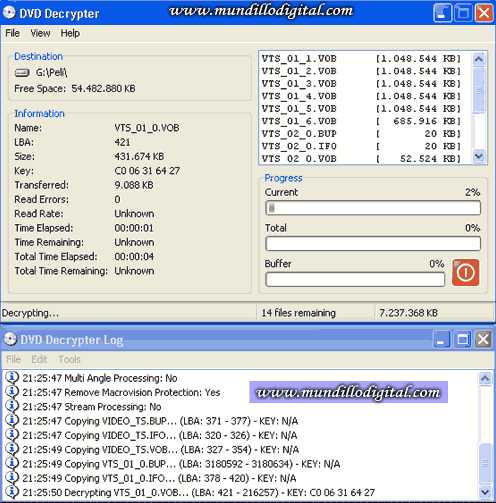Click the Transferred value 9.088 KB
Image resolution: width=496 pixels, height=503 pixels.
pos(134,185)
